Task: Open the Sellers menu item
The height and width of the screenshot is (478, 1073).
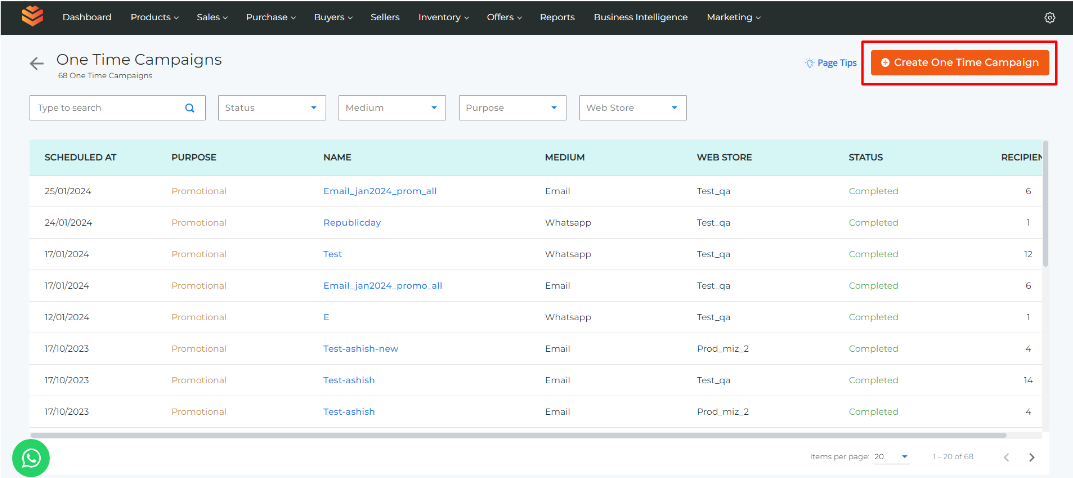Action: pos(385,17)
